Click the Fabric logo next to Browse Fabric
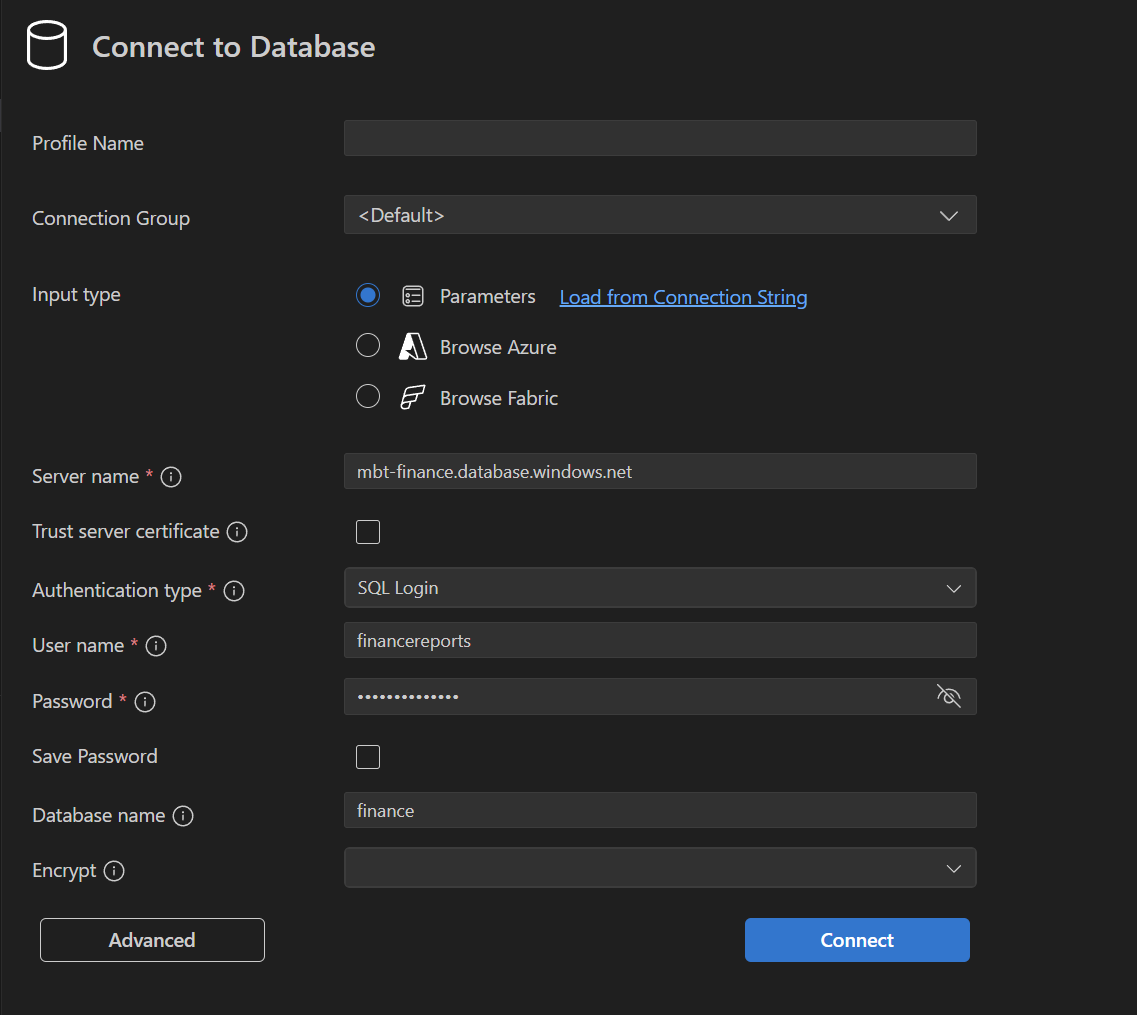The height and width of the screenshot is (1015, 1137). click(x=413, y=397)
